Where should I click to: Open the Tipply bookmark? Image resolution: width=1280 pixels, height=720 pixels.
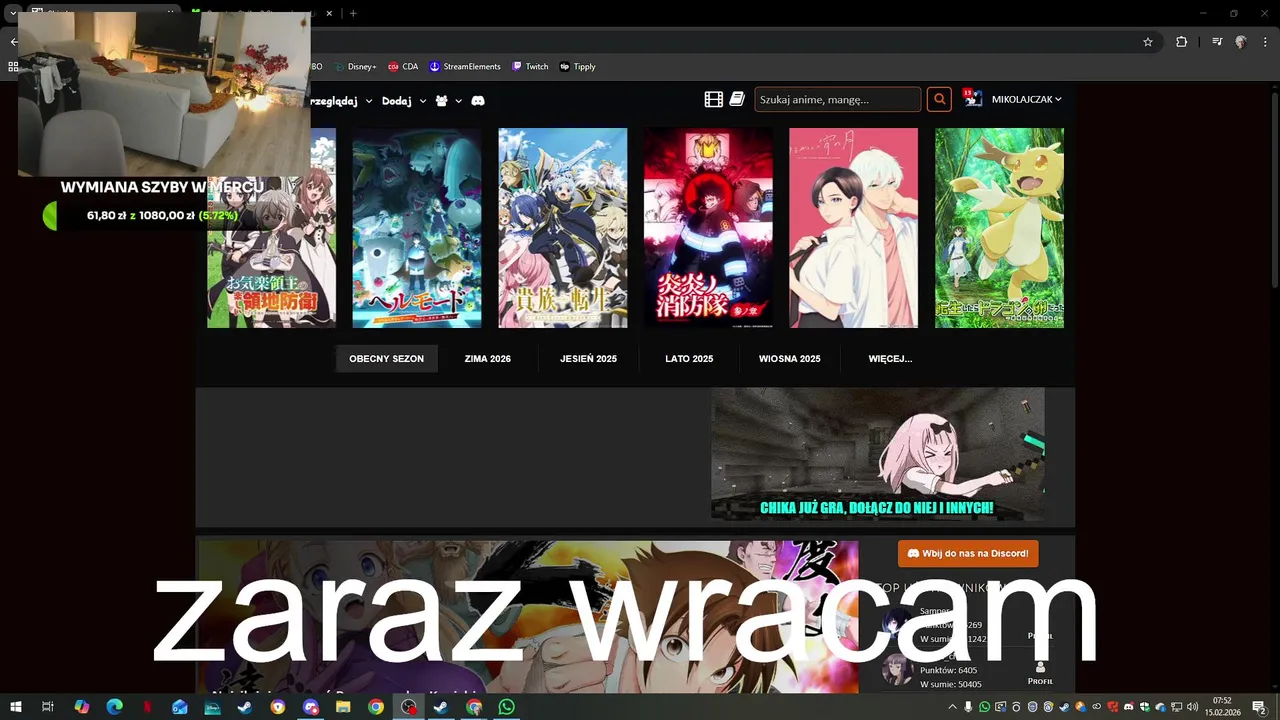point(578,66)
